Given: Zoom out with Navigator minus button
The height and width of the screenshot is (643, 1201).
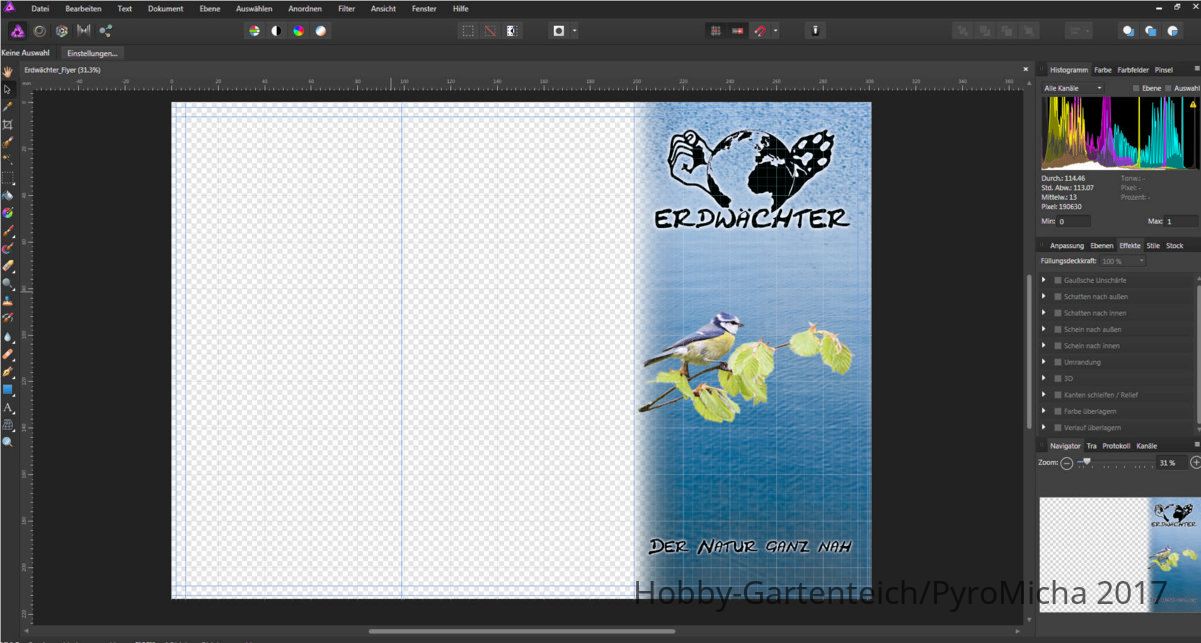Looking at the screenshot, I should click(1067, 463).
